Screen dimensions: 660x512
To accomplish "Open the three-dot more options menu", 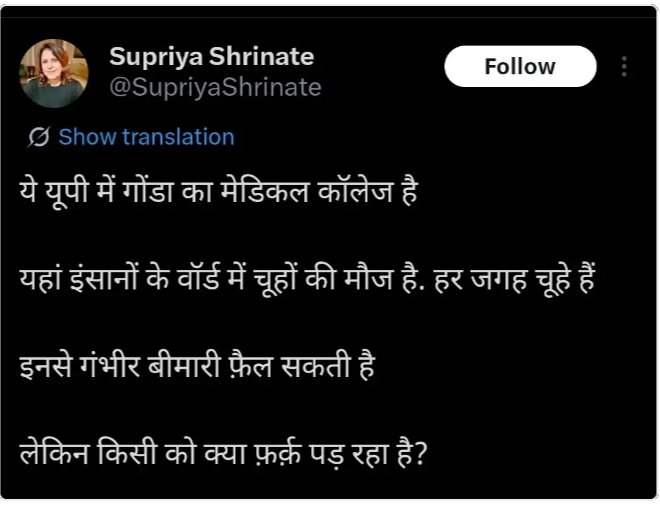I will pyautogui.click(x=624, y=67).
